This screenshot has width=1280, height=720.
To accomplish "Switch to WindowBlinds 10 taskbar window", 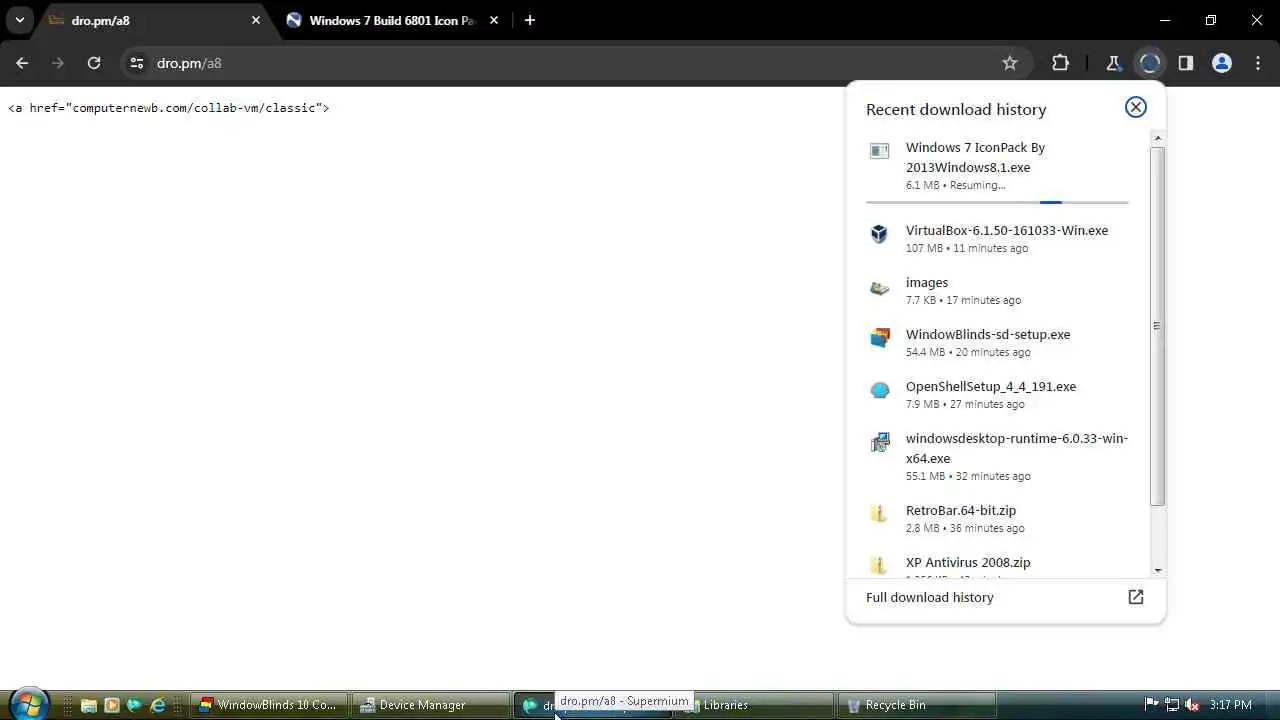I will click(270, 705).
